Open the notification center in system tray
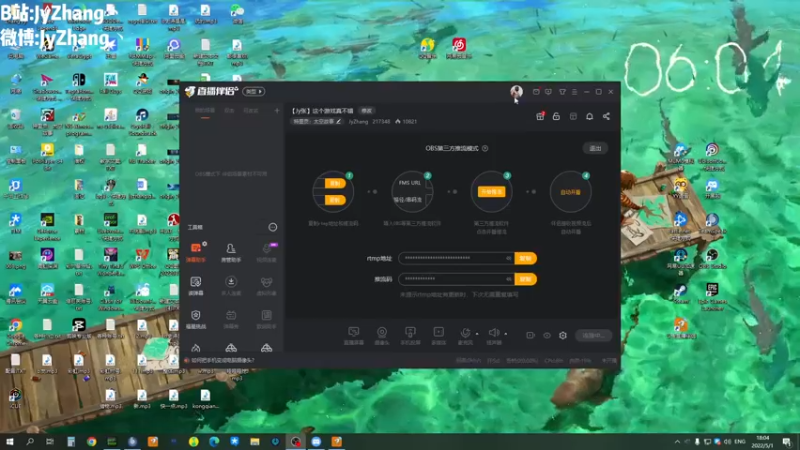Screen dimensions: 800x450 pos(787,441)
